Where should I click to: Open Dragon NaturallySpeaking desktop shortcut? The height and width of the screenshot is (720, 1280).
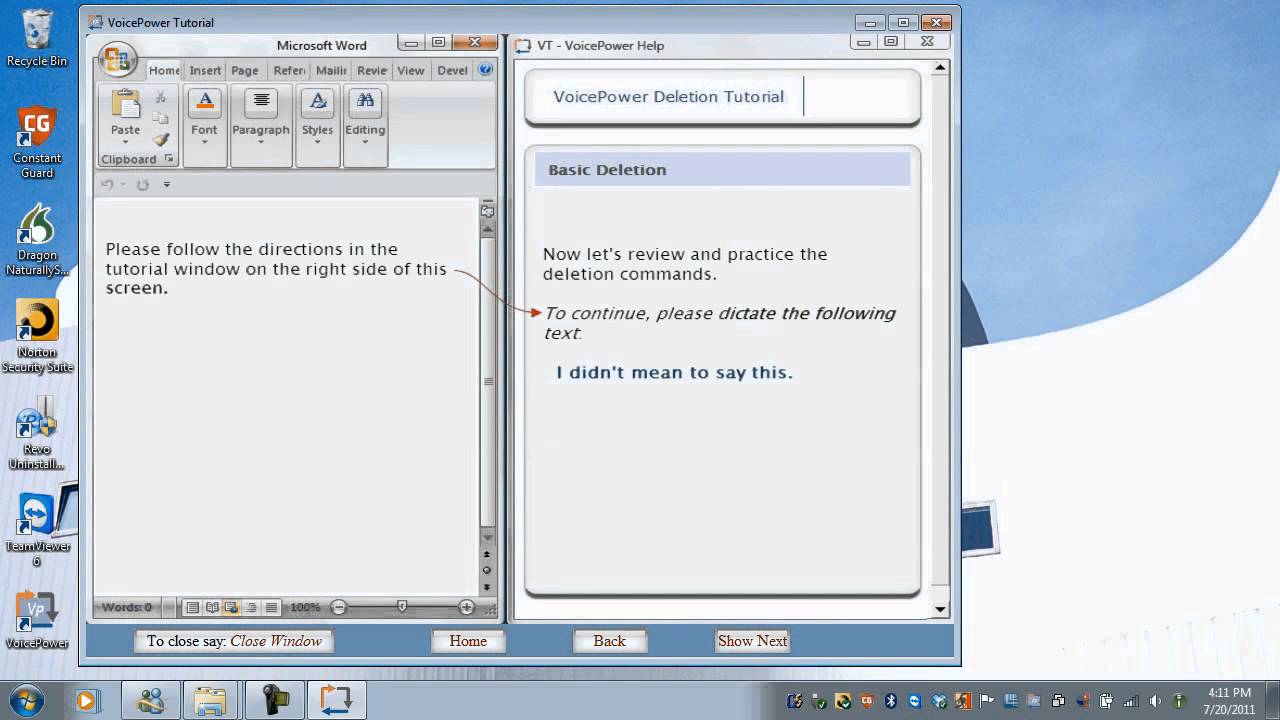[37, 239]
